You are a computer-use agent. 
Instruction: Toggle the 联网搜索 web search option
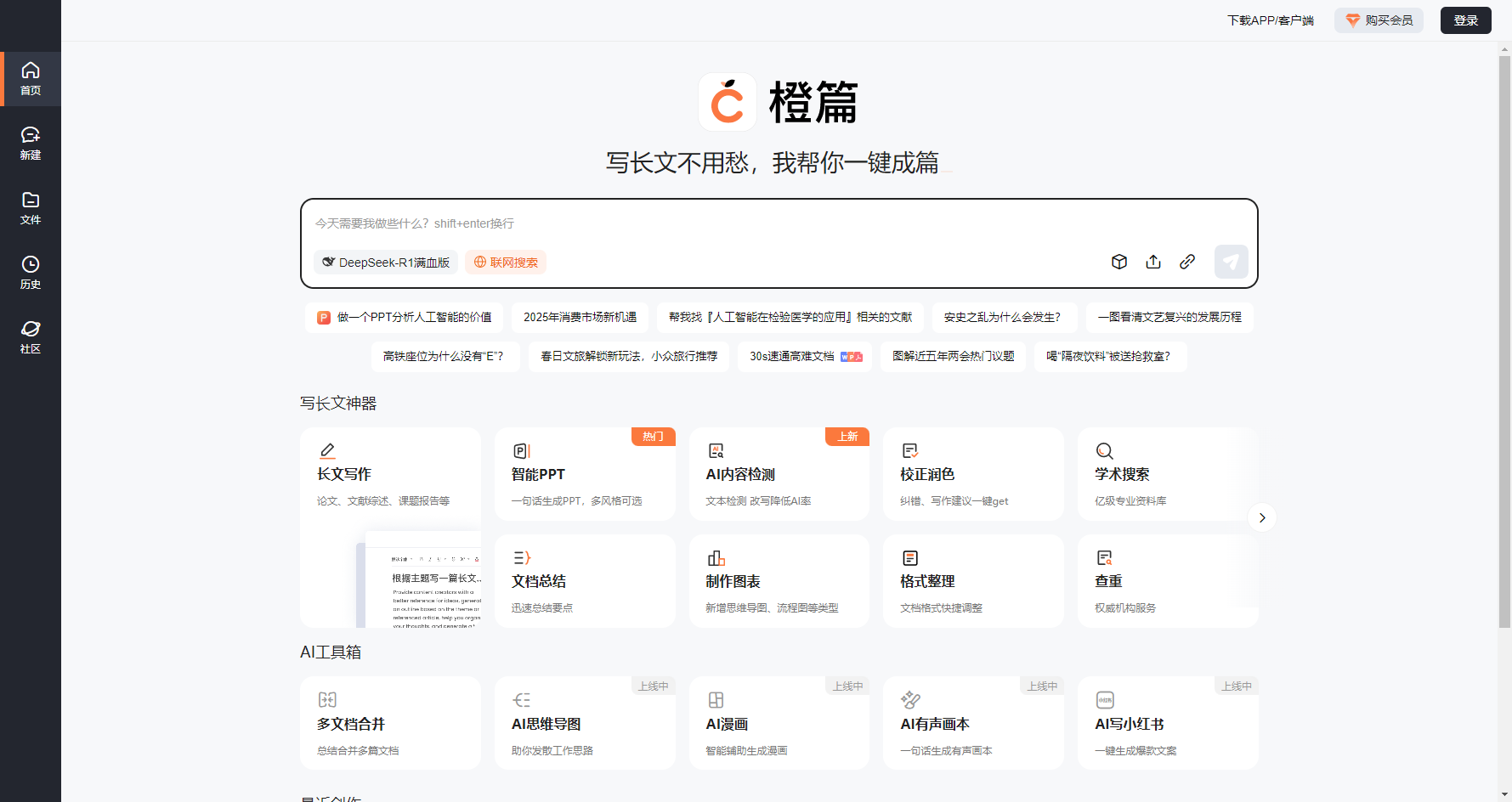(506, 263)
